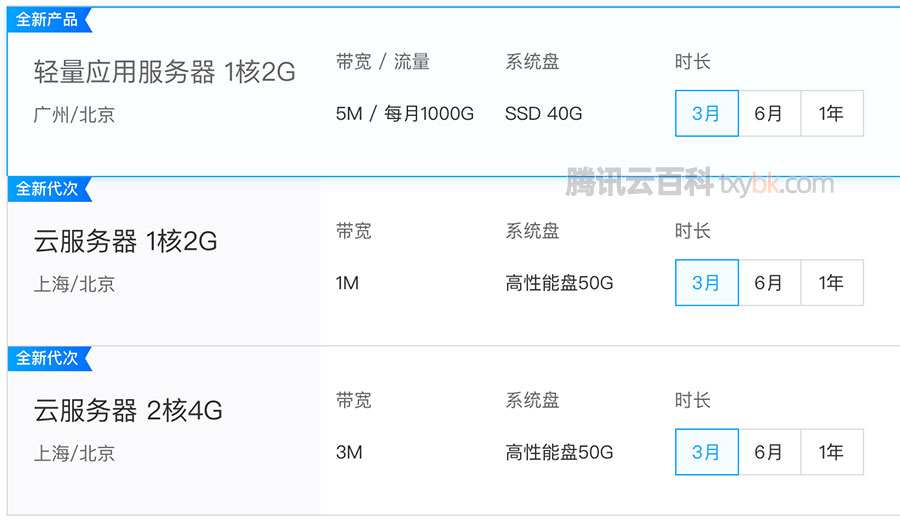
Task: Click the SSD 40G system disk value
Action: 543,114
